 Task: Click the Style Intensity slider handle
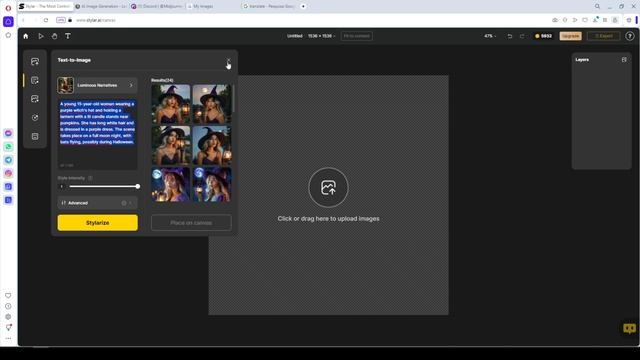click(x=138, y=187)
